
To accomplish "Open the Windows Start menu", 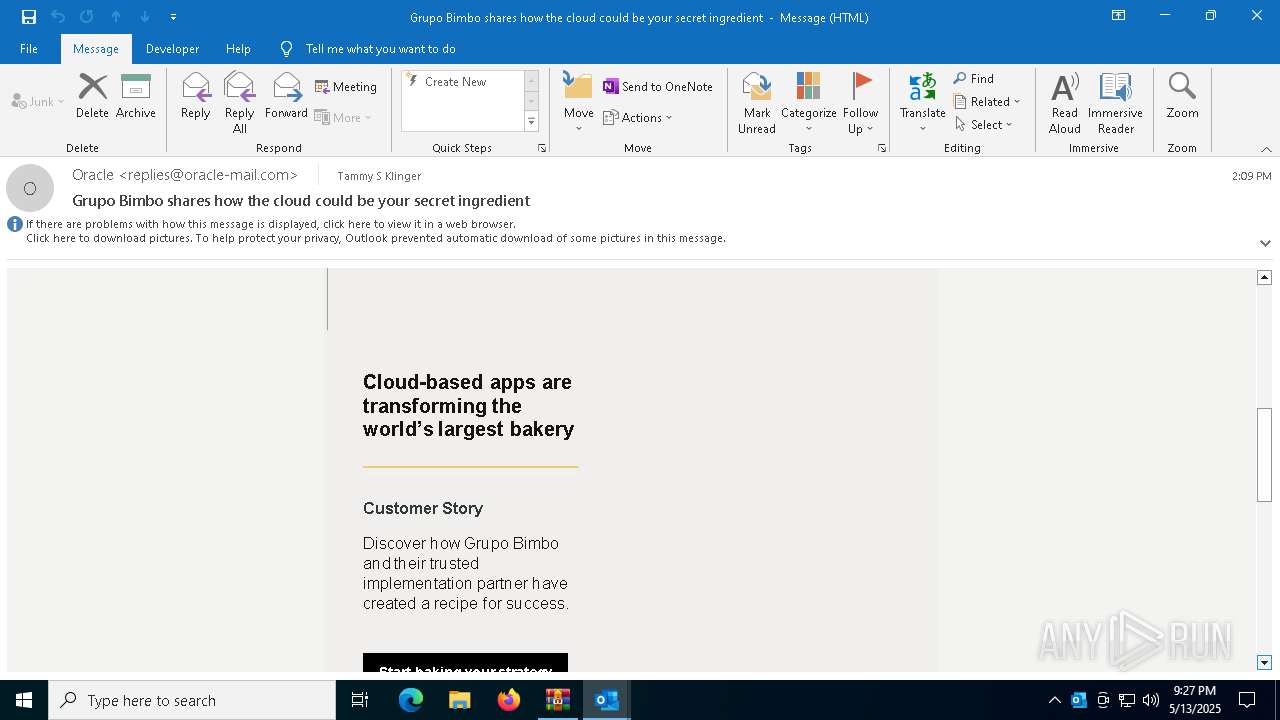I will coord(24,700).
